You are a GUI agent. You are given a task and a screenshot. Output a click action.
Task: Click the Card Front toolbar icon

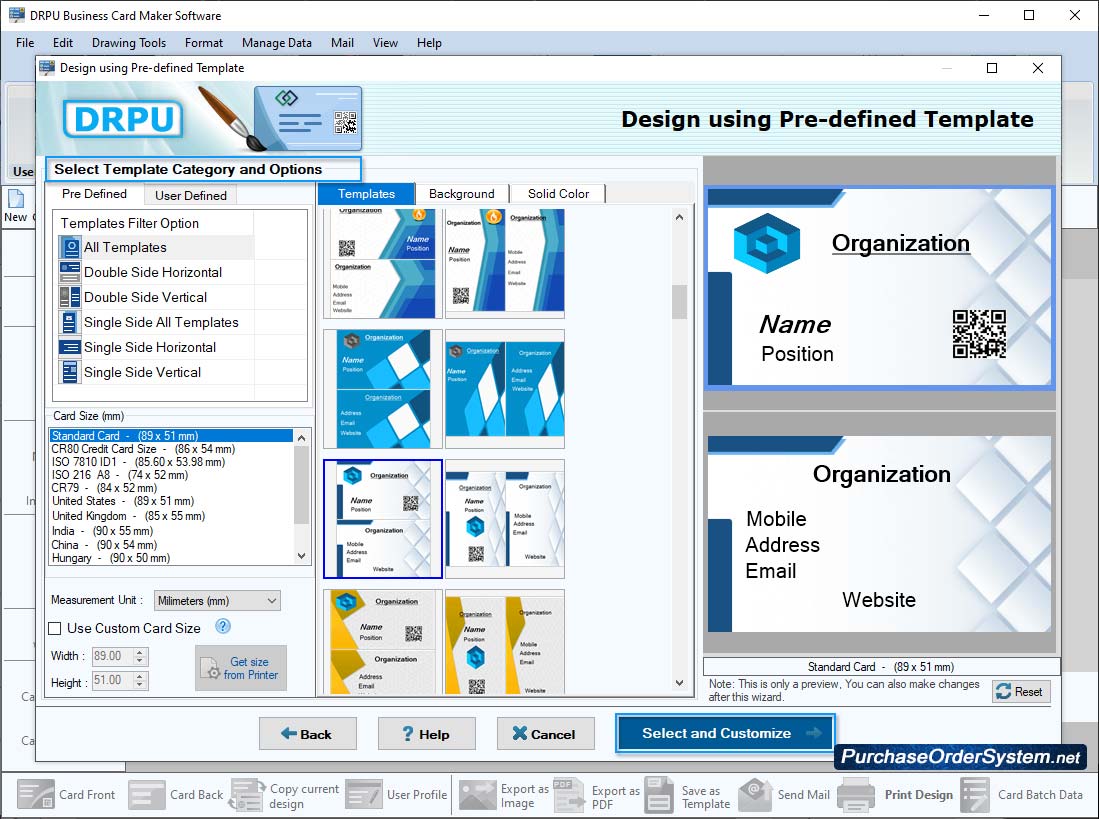[x=36, y=794]
